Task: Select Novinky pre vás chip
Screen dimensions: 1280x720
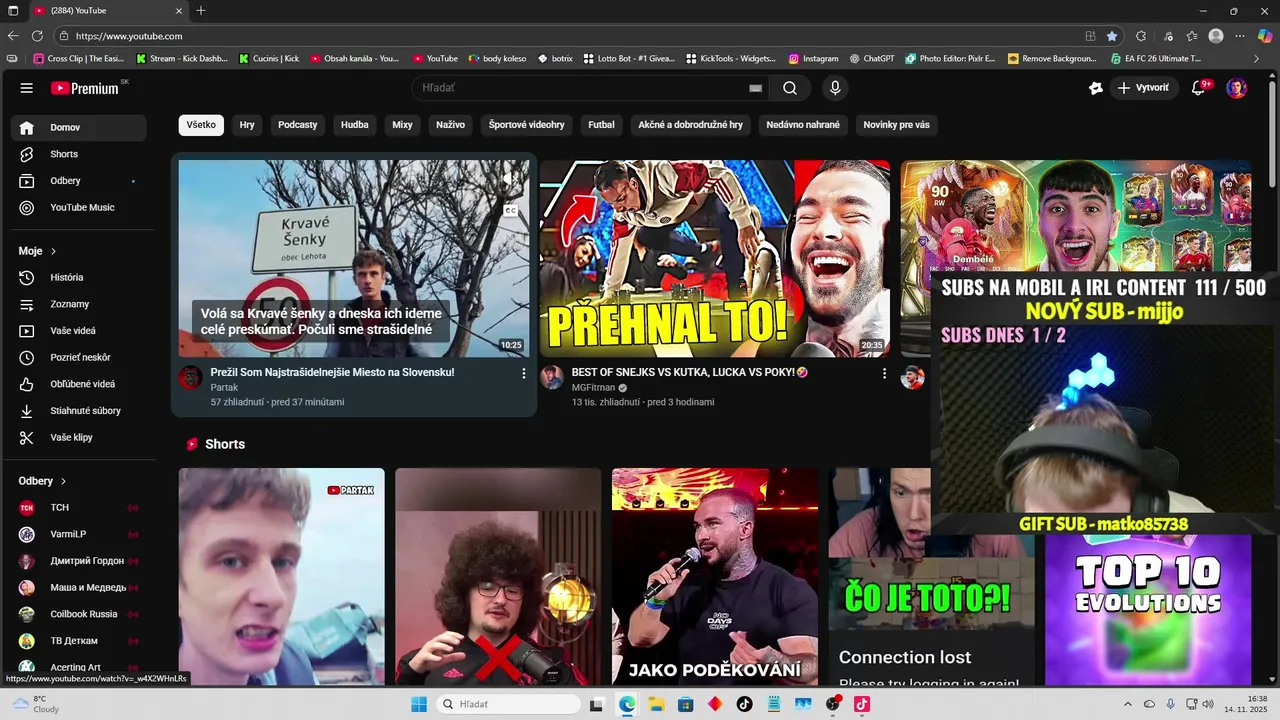Action: (897, 125)
